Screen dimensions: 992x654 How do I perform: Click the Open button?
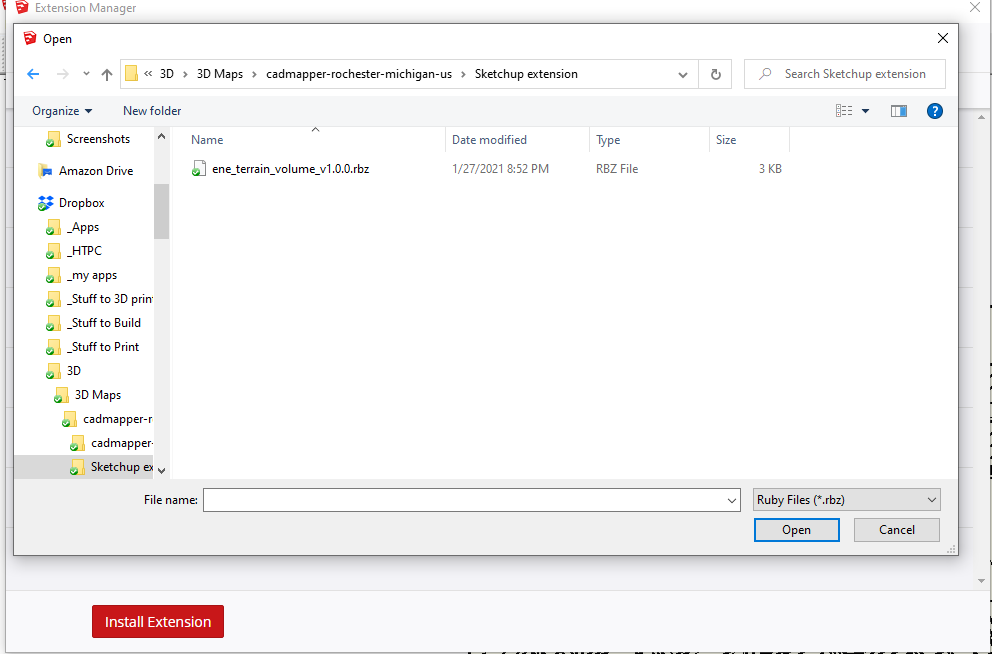point(797,530)
